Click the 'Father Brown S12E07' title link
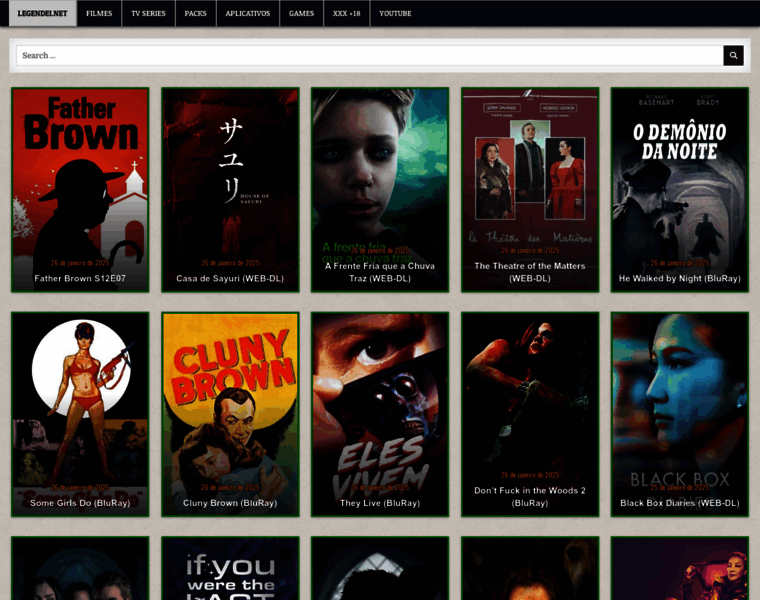 pos(80,278)
